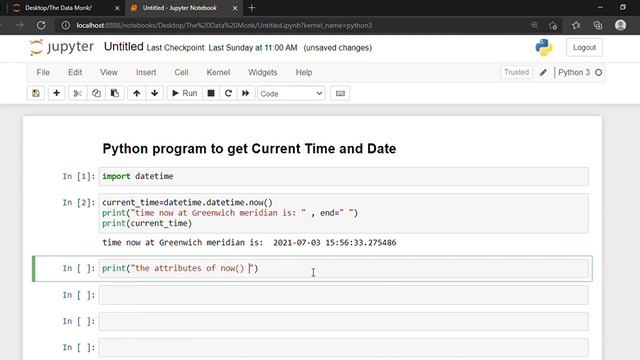This screenshot has height=360, width=640.
Task: Switch to Desktop/The Data Monk tab
Action: click(58, 8)
